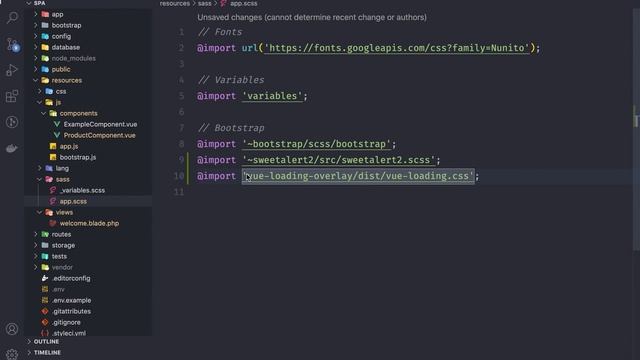
Task: Click the Google Fonts Nunito URL
Action: coord(397,48)
